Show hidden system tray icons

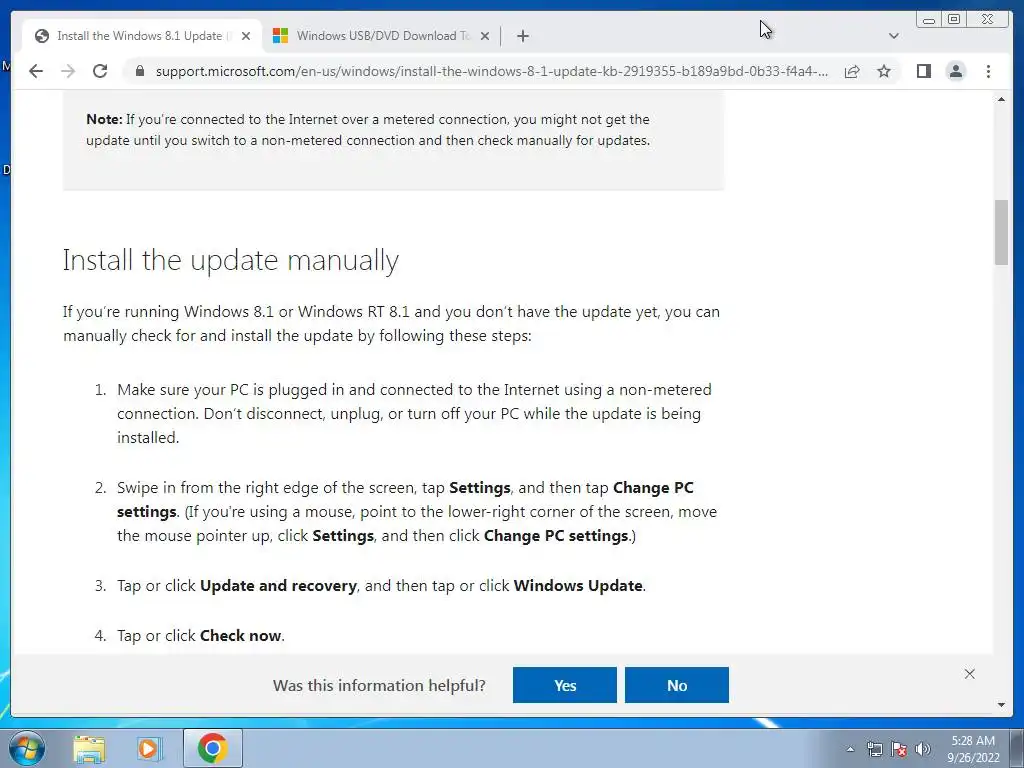pyautogui.click(x=850, y=750)
